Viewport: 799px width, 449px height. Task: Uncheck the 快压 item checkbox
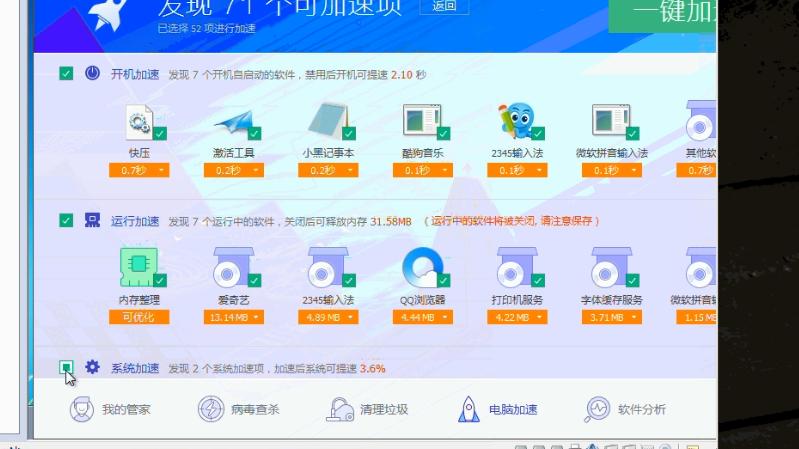[x=160, y=134]
